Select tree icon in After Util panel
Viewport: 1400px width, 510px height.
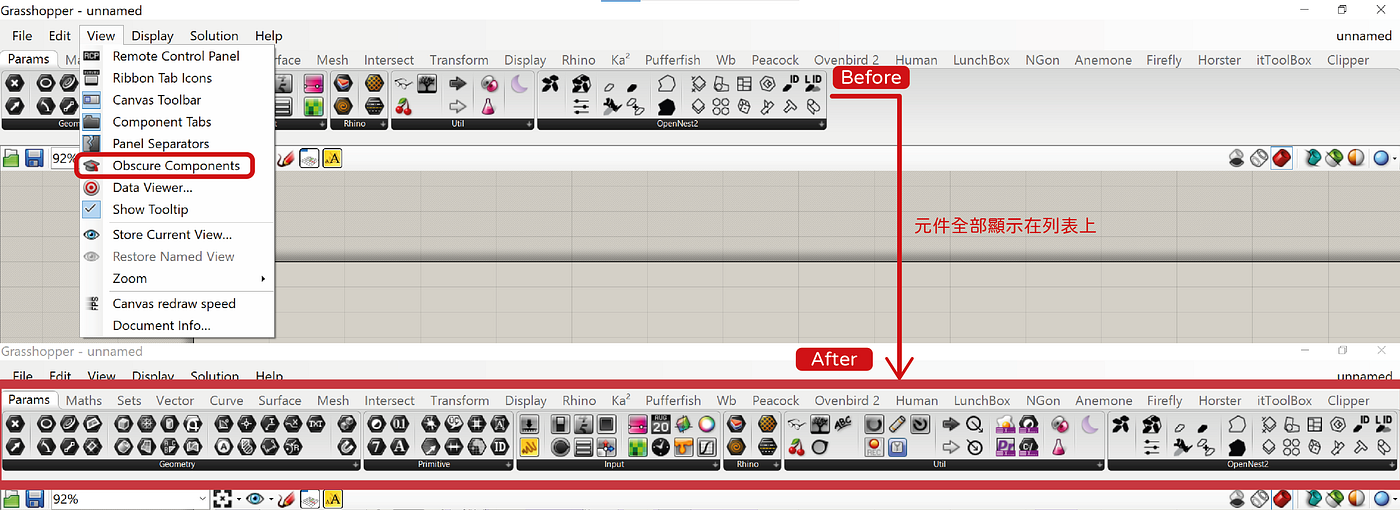click(x=820, y=424)
